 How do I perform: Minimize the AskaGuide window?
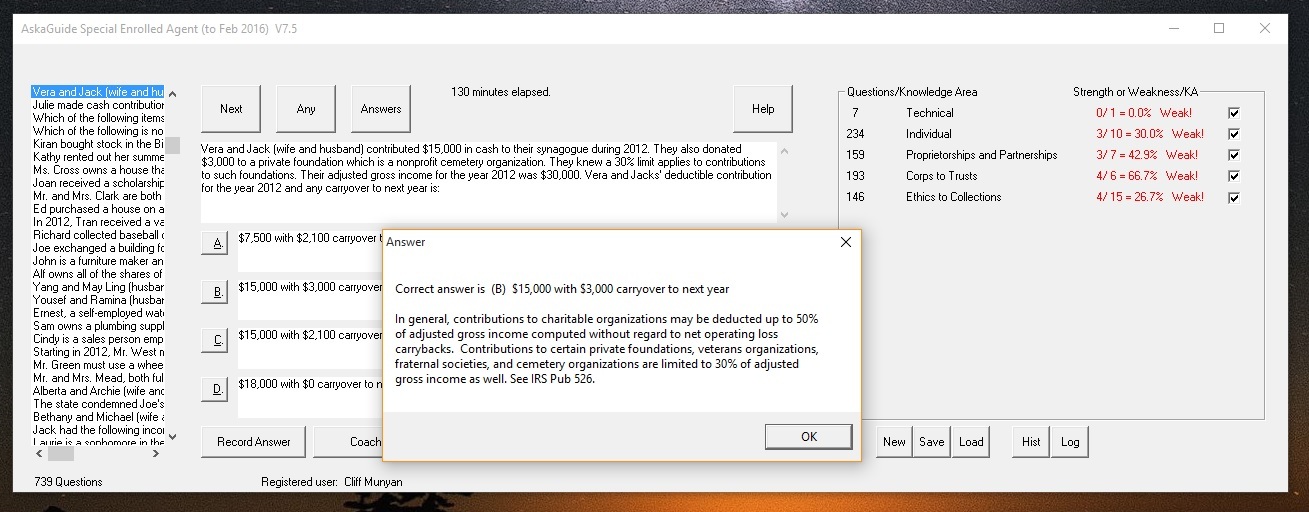coord(1174,28)
